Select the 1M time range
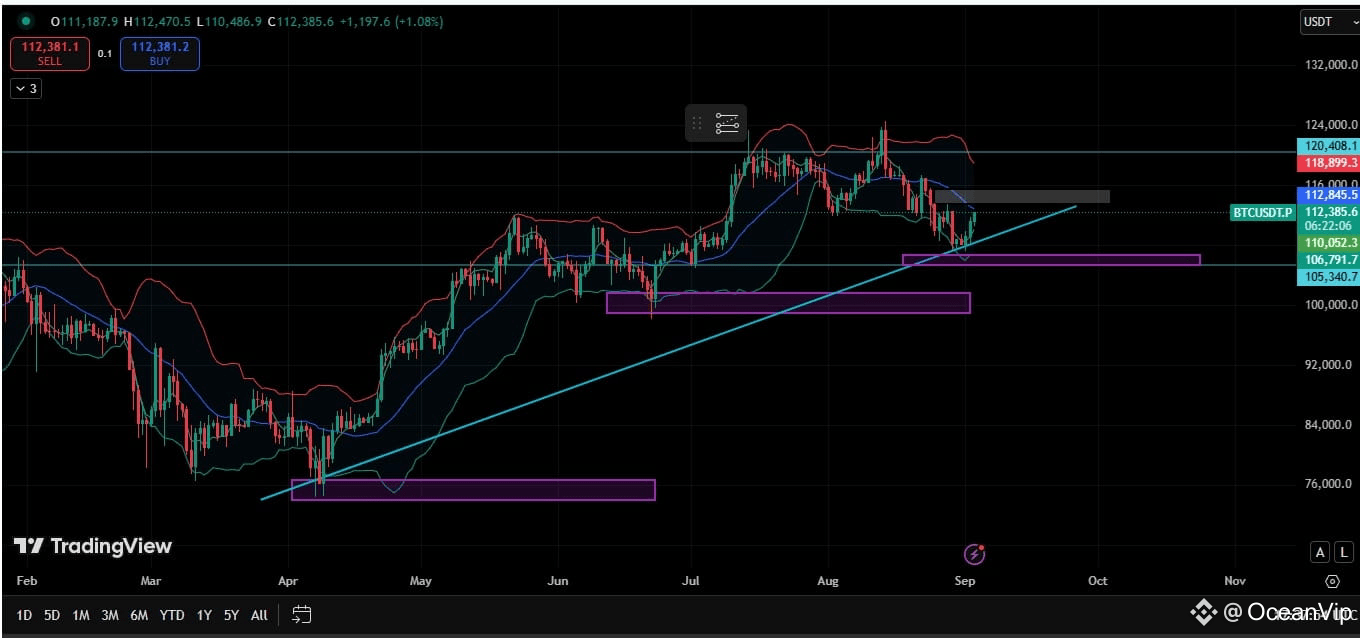The width and height of the screenshot is (1360, 638). (81, 615)
